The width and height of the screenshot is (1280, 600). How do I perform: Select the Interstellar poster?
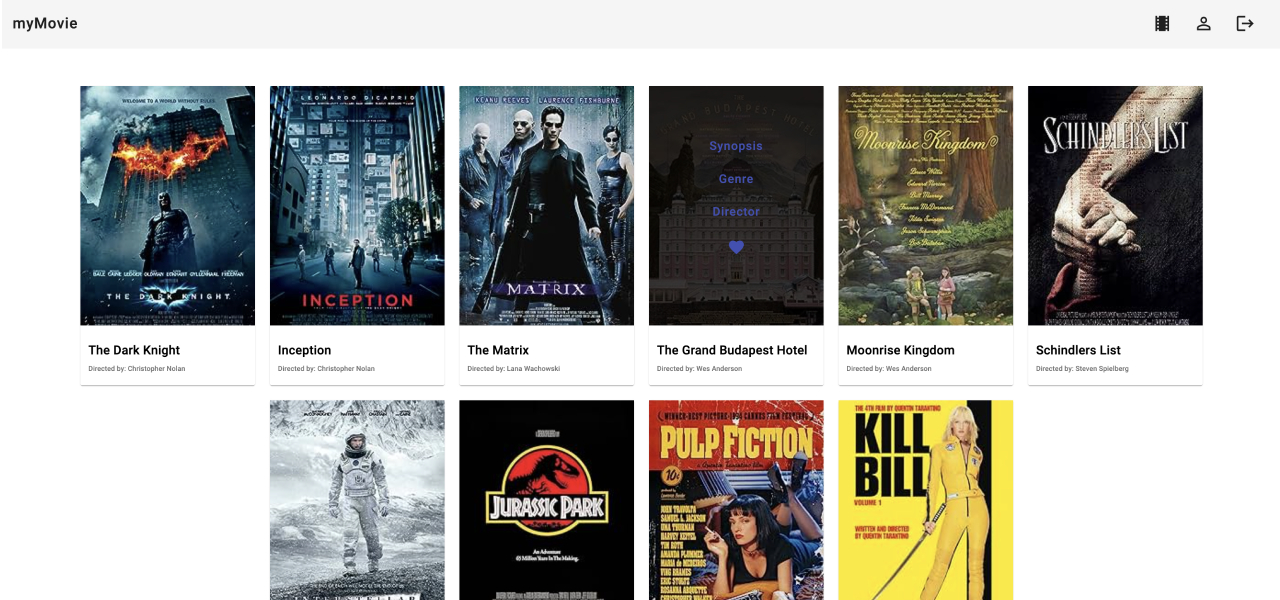357,500
